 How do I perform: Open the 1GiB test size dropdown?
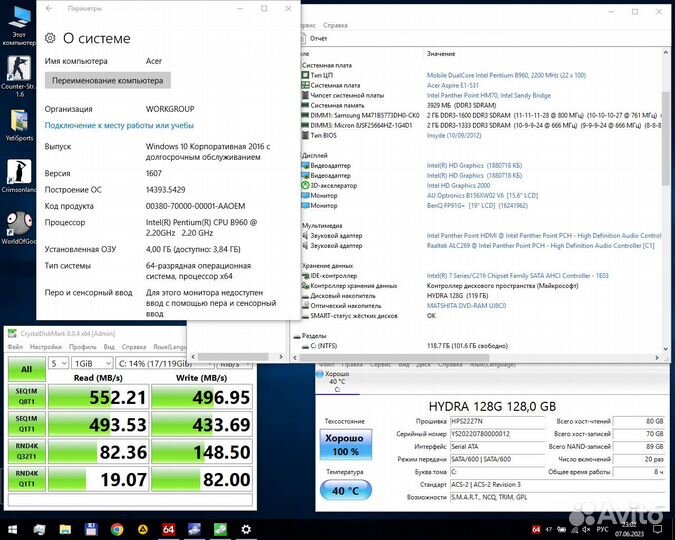pyautogui.click(x=92, y=363)
